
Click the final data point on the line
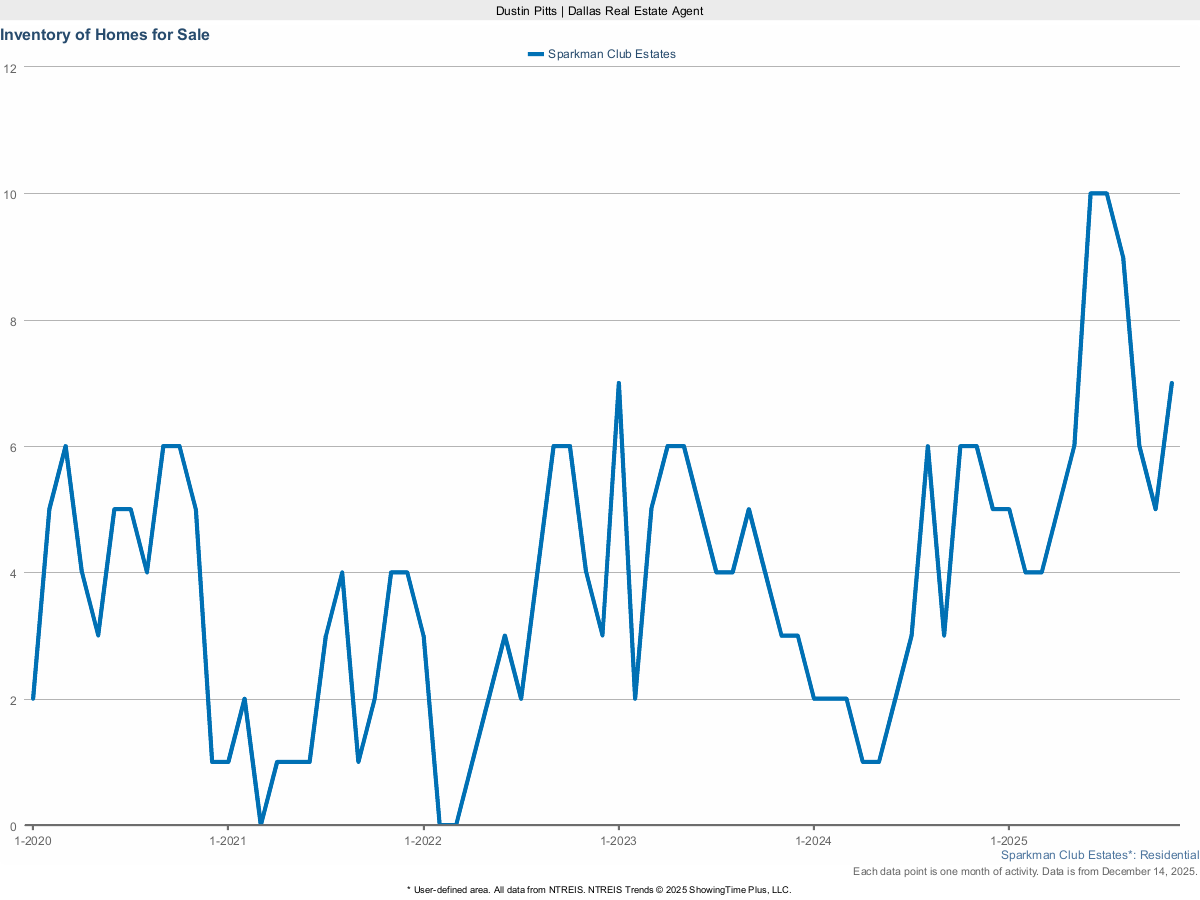pyautogui.click(x=1171, y=383)
